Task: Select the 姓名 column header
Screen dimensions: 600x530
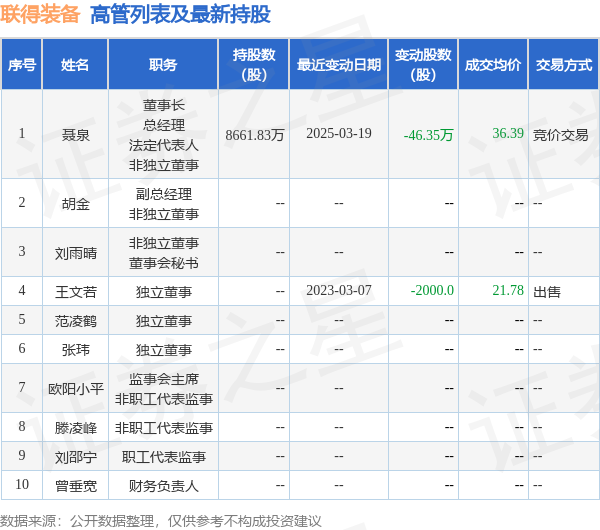Action: (x=75, y=64)
